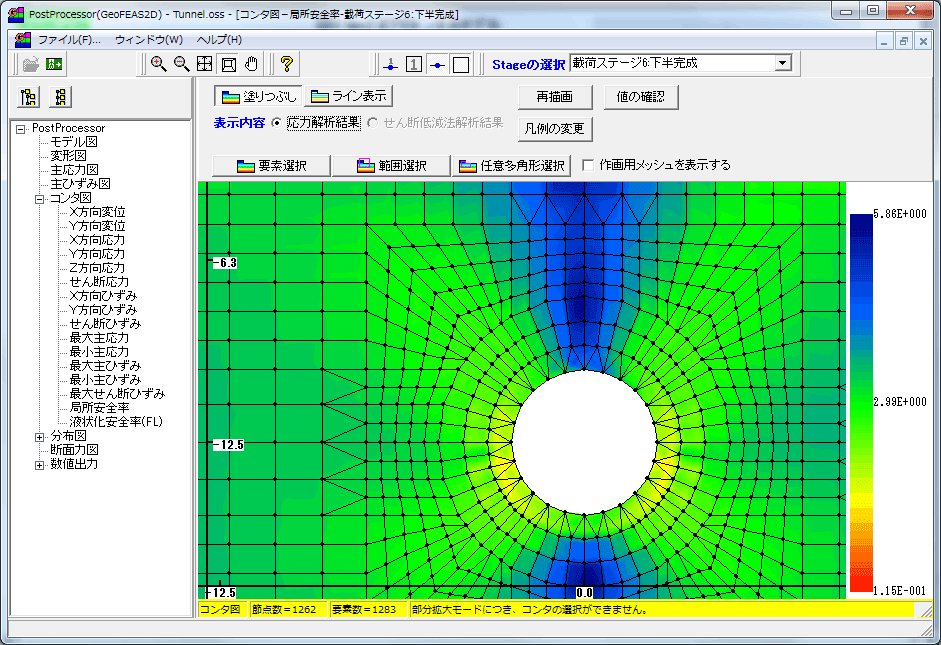This screenshot has height=645, width=941.
Task: Select 変形図 in the tree
Action: [68, 156]
